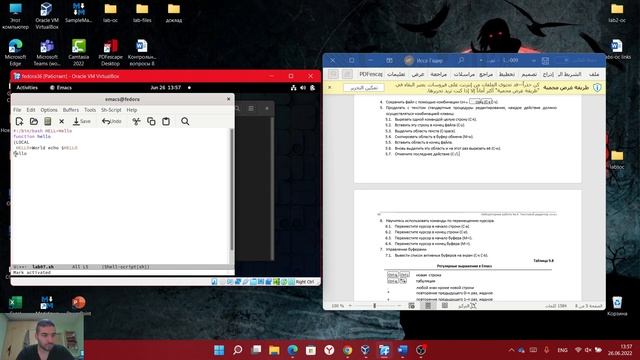Open the Emacs Help menu
Image resolution: width=640 pixels, height=360 pixels.
click(x=131, y=110)
